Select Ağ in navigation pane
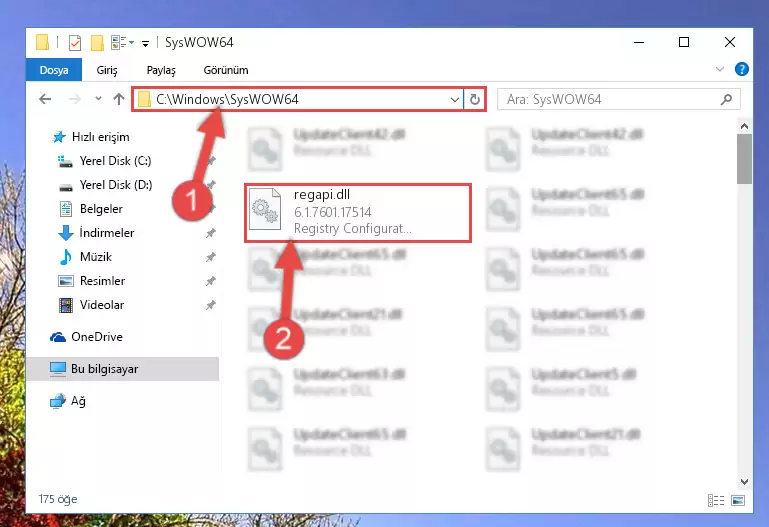769x527 pixels. [x=78, y=401]
